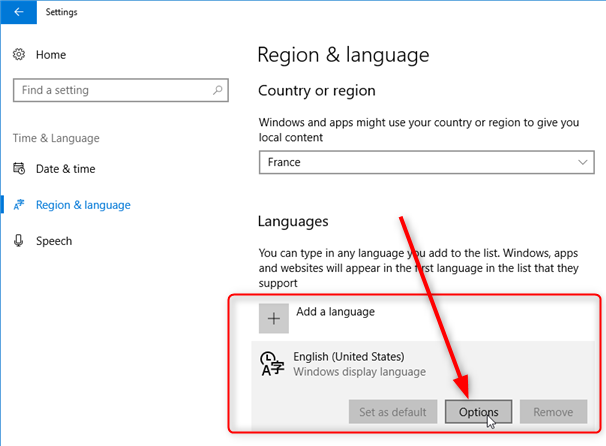
Task: Open Speech settings
Action: [54, 241]
